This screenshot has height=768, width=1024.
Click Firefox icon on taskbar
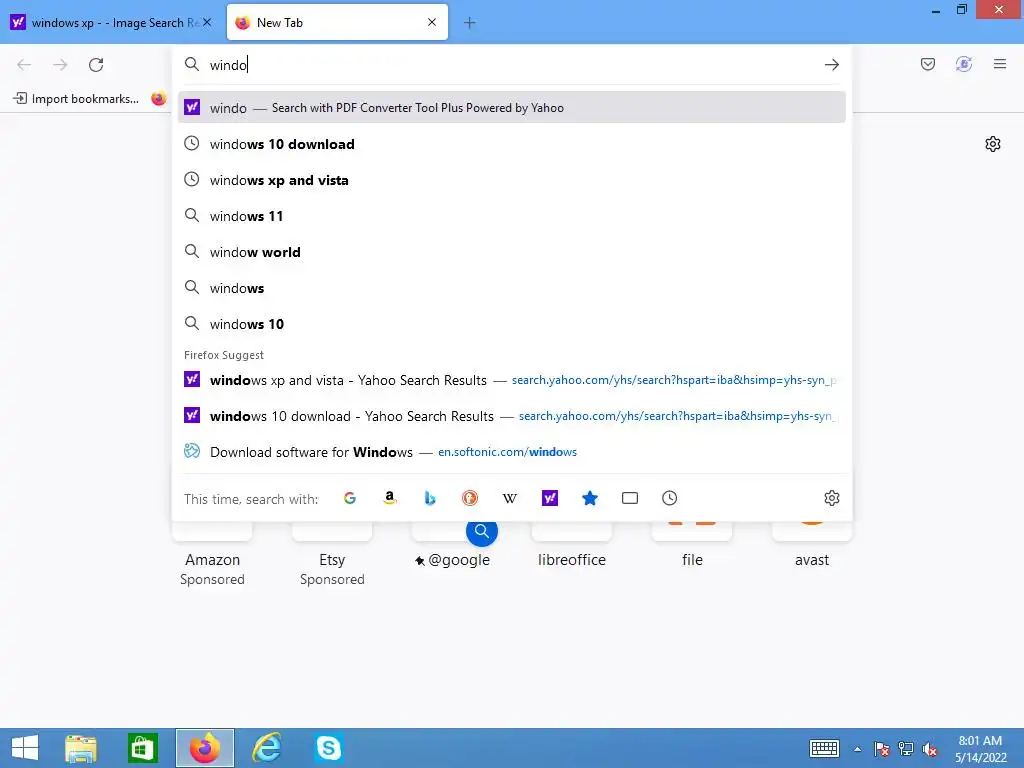click(x=205, y=748)
